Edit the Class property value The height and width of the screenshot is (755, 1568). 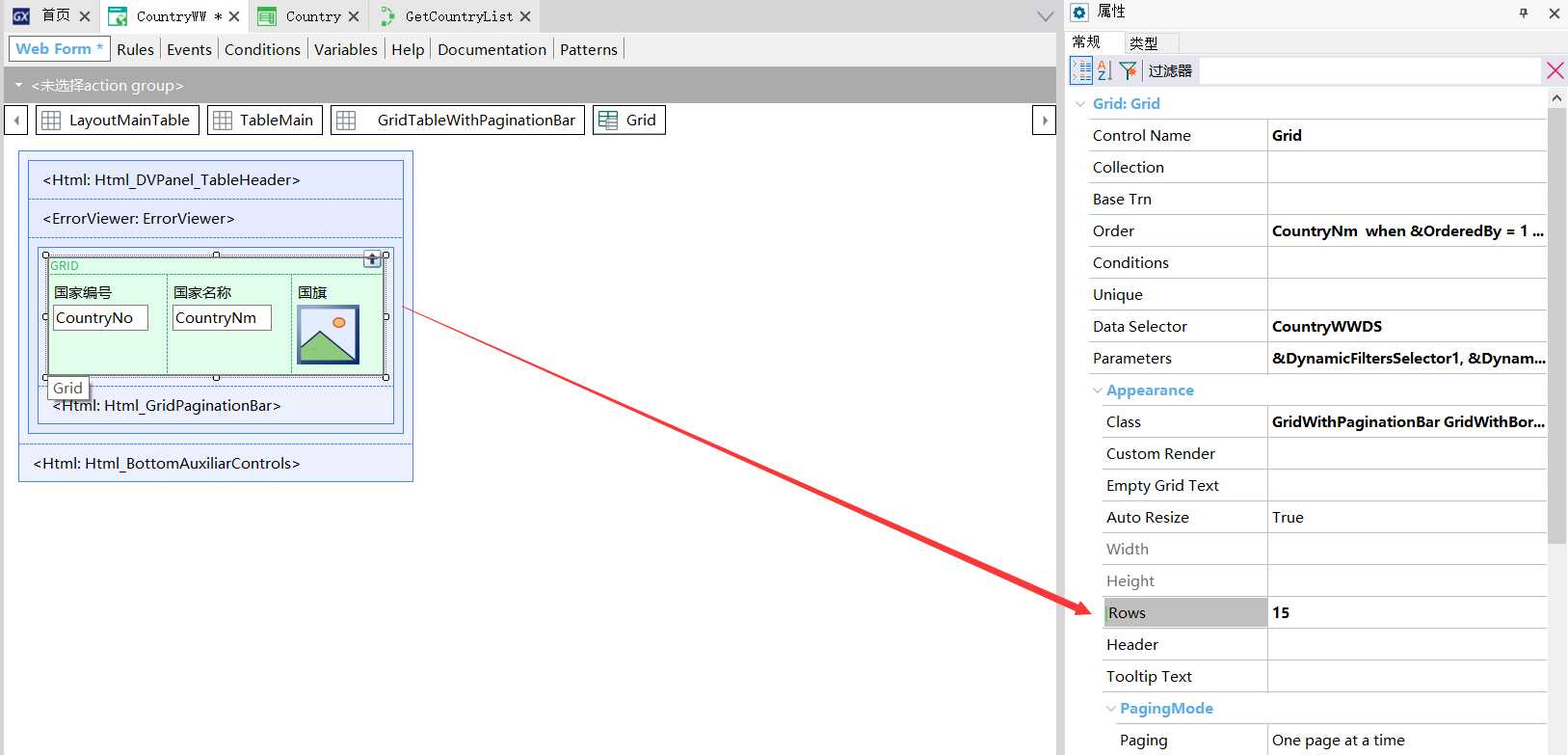[x=1406, y=421]
